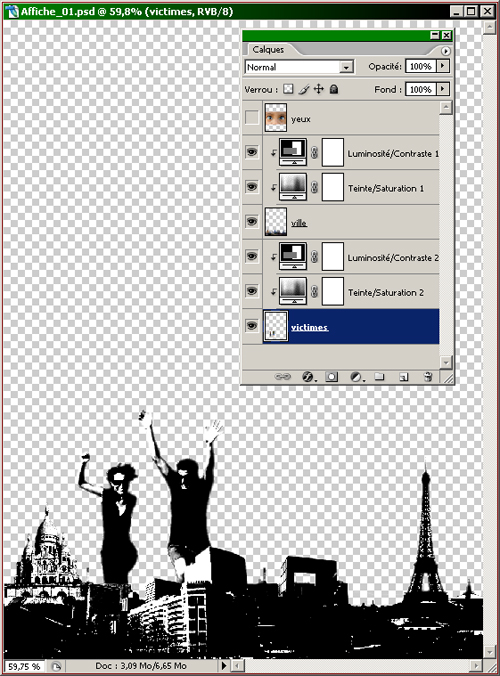Click Doc : 3,09 Mo/6,65 Mo status text
Screen dimensions: 500x676
click(x=141, y=666)
